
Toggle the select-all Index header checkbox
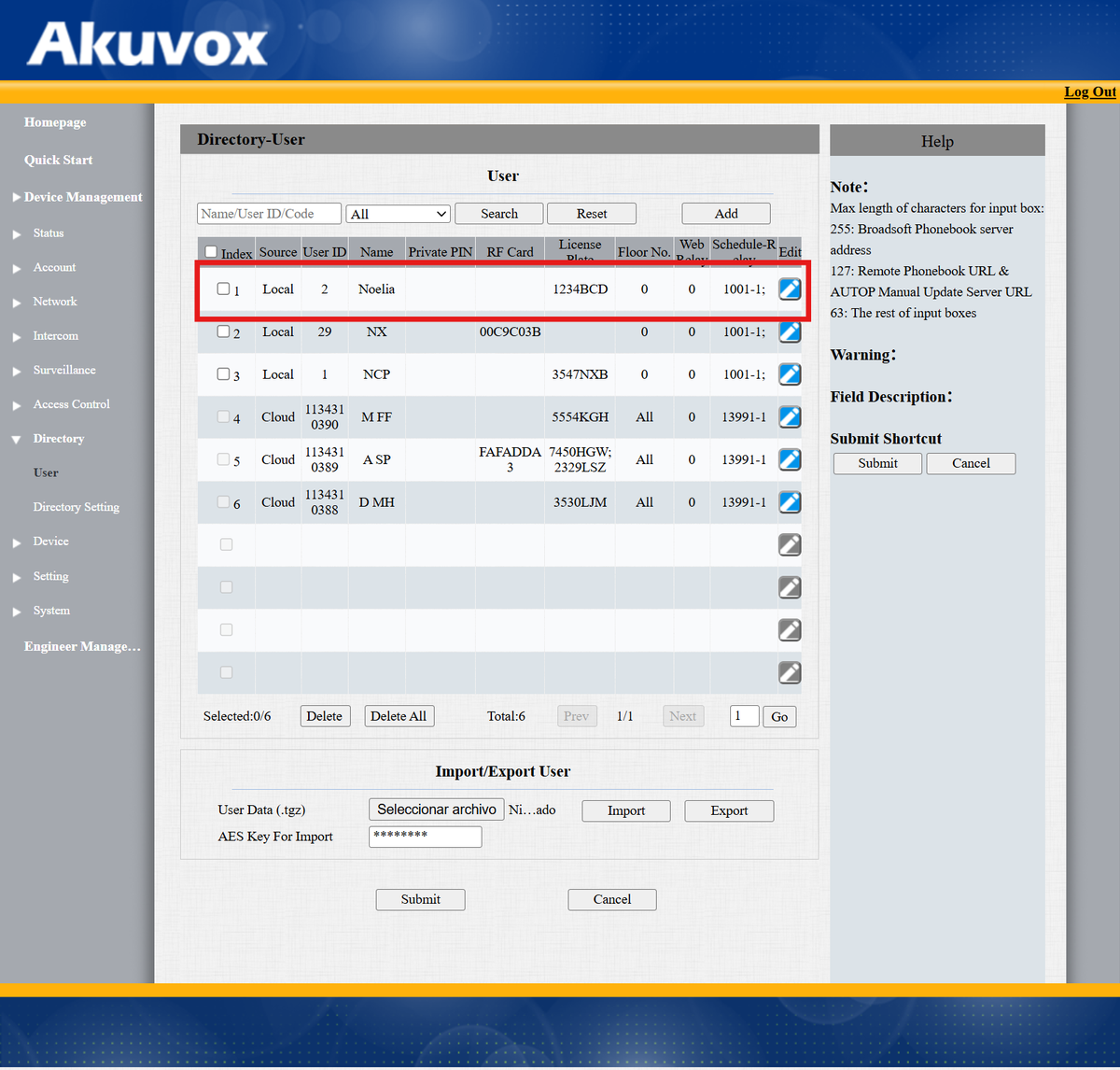(211, 251)
